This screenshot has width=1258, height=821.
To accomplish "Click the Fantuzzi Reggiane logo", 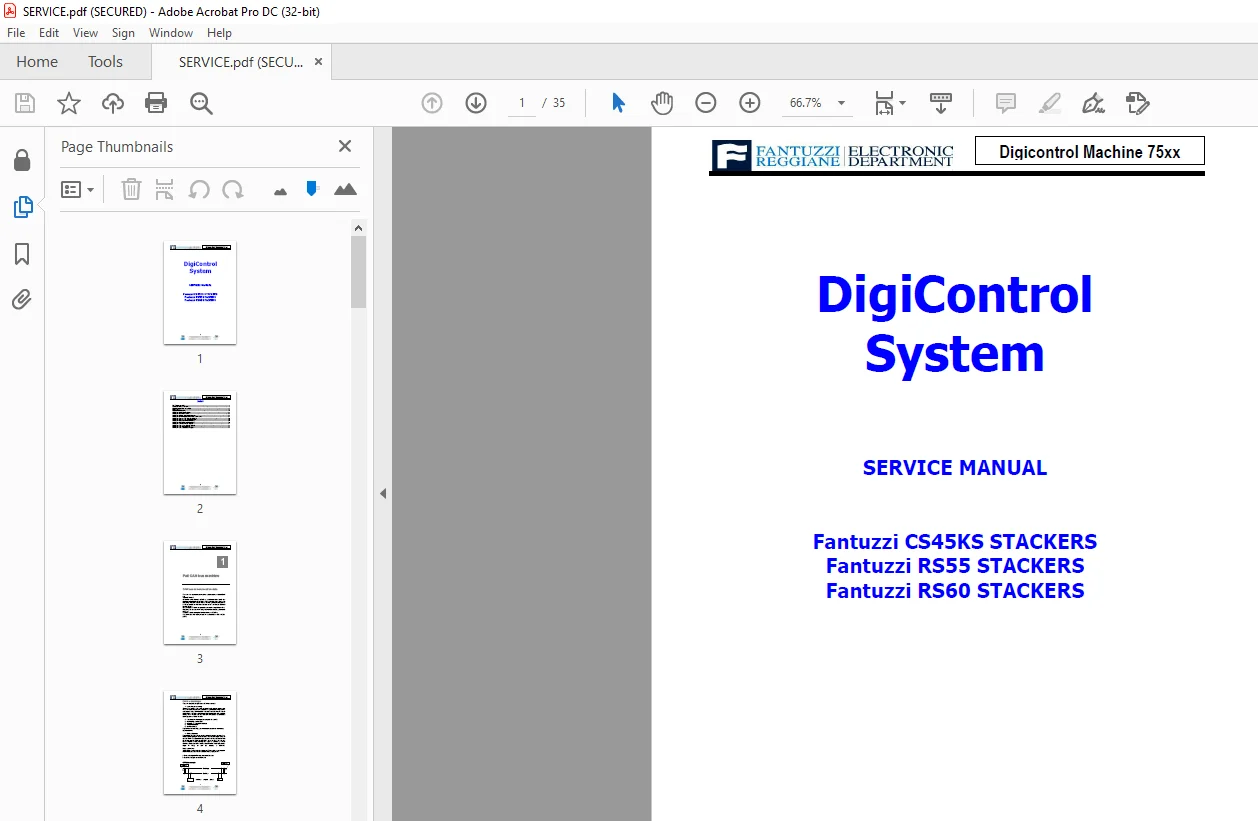I will pyautogui.click(x=832, y=156).
